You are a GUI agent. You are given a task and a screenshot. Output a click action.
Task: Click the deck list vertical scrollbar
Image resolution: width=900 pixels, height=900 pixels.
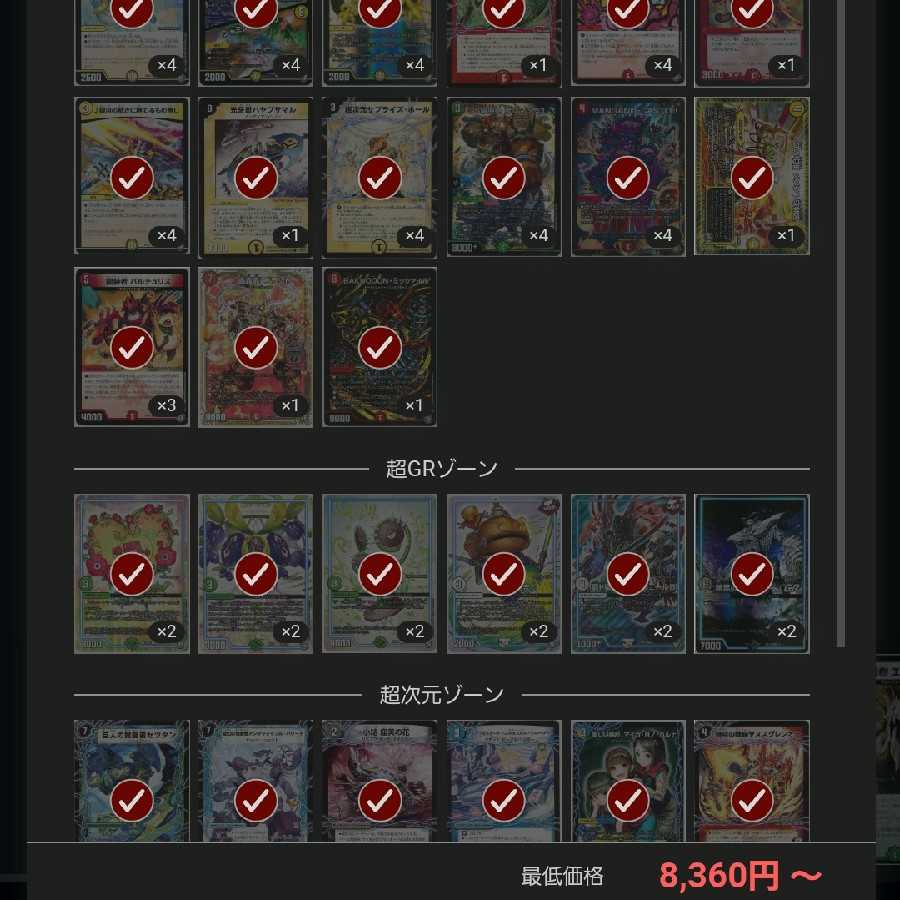pyautogui.click(x=841, y=323)
